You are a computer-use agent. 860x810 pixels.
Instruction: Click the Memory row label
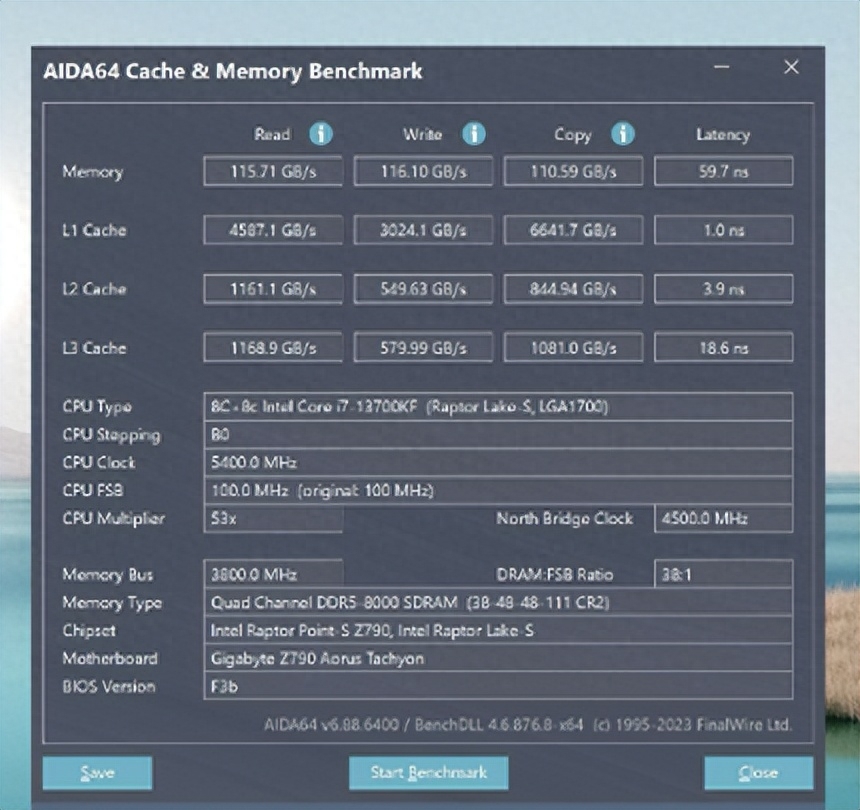tap(93, 172)
